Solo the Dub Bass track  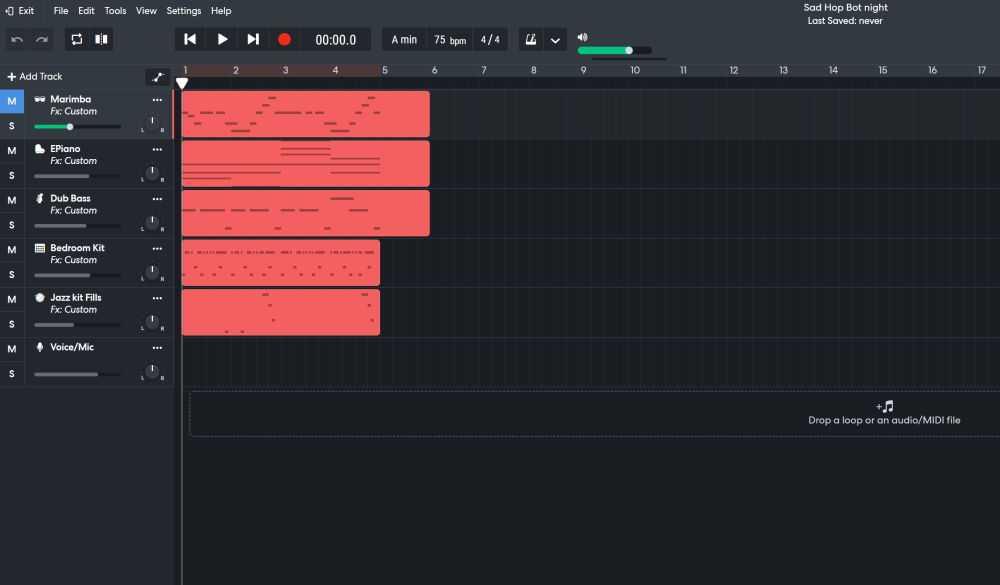tap(11, 225)
